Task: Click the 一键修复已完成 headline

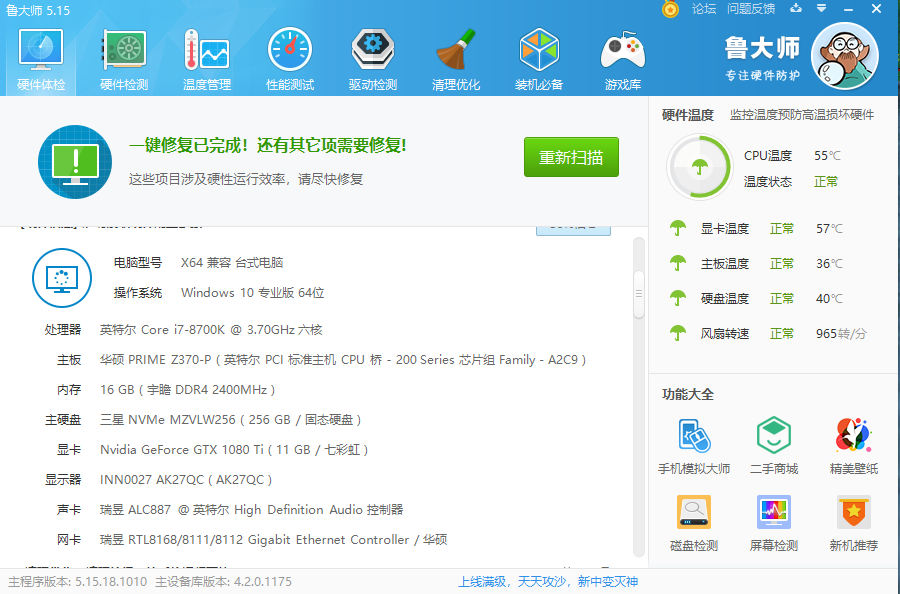Action: pos(267,145)
